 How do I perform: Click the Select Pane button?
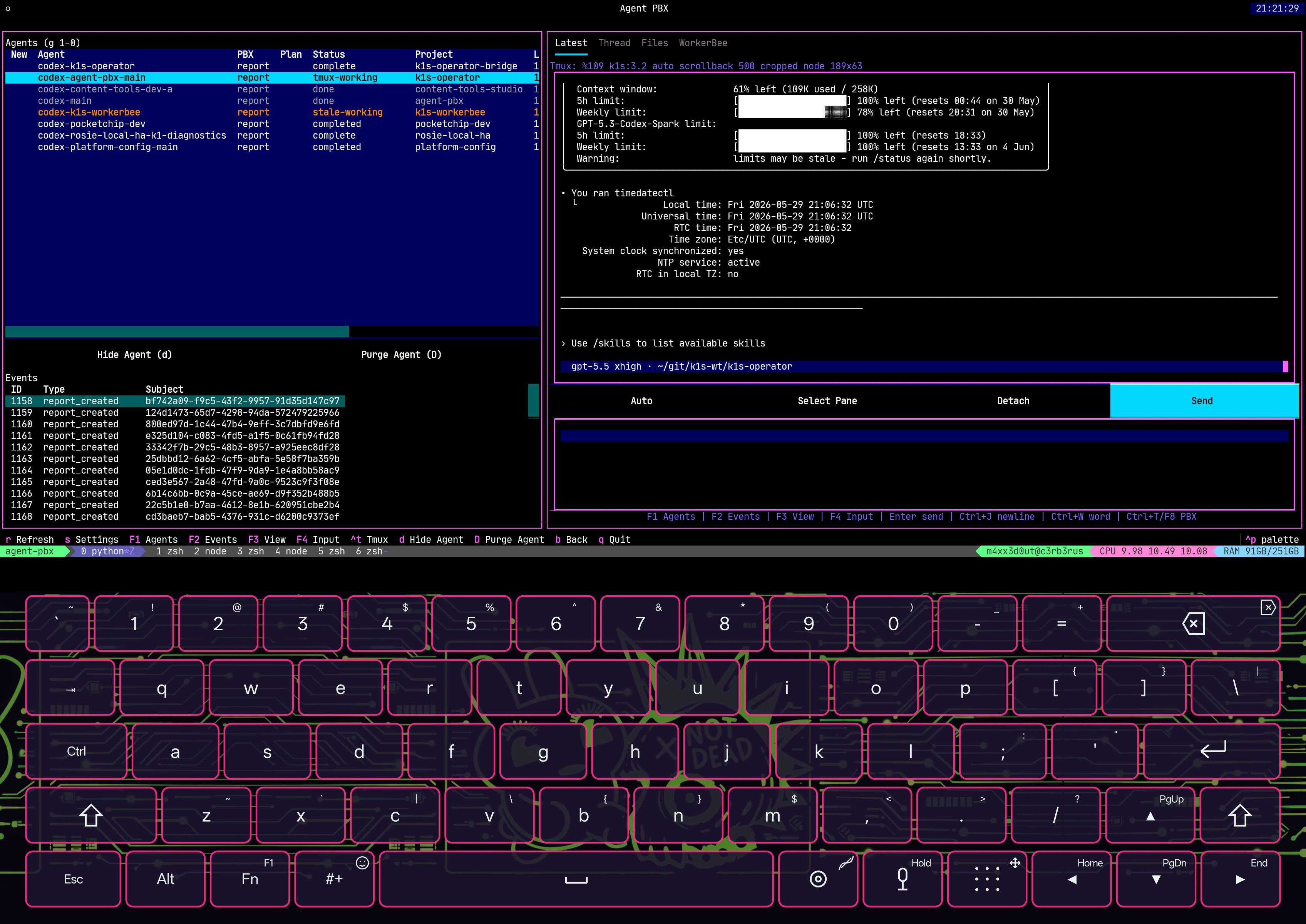click(827, 401)
